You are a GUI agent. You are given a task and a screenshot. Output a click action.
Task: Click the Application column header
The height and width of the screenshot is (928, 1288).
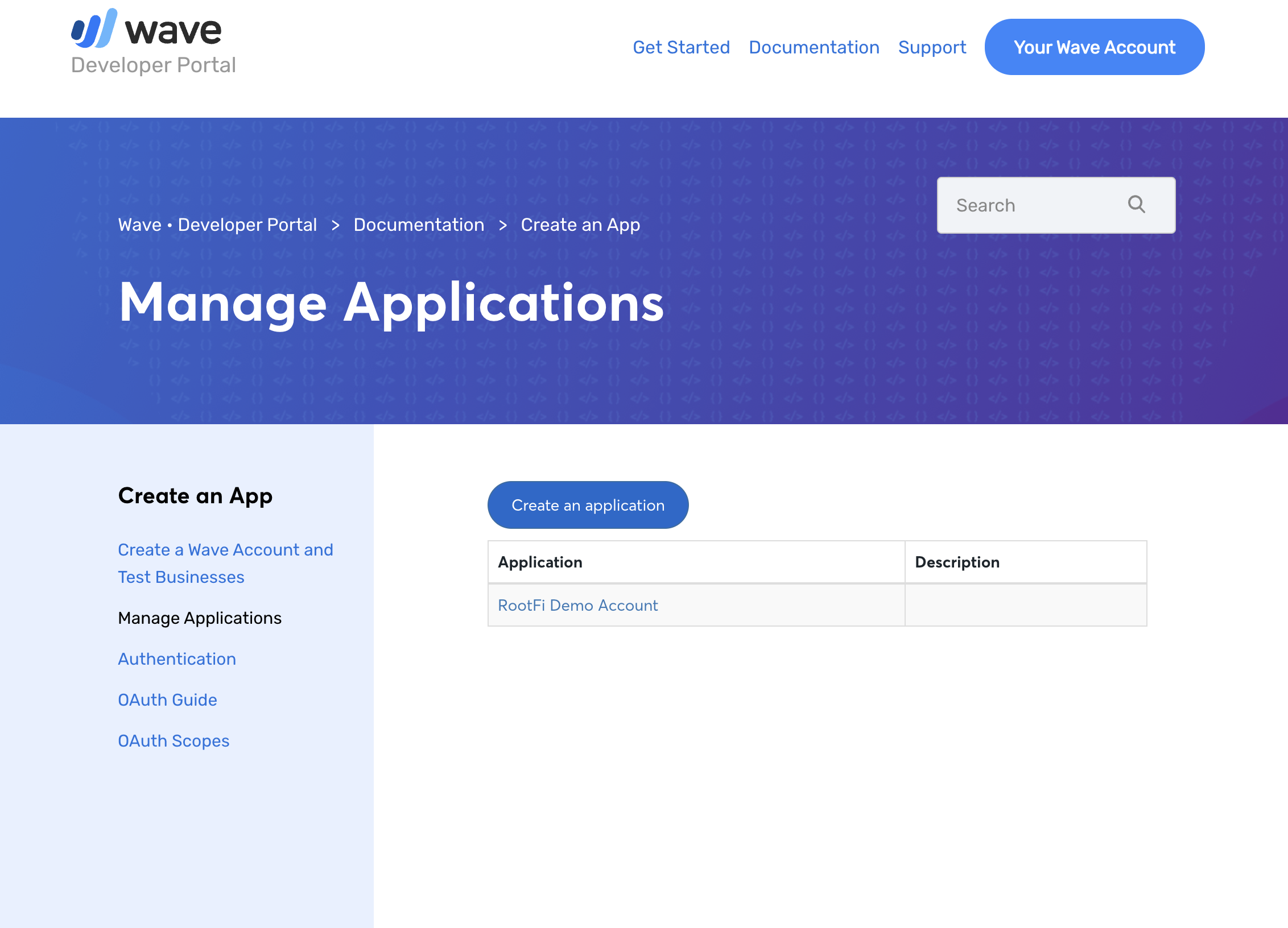coord(540,562)
